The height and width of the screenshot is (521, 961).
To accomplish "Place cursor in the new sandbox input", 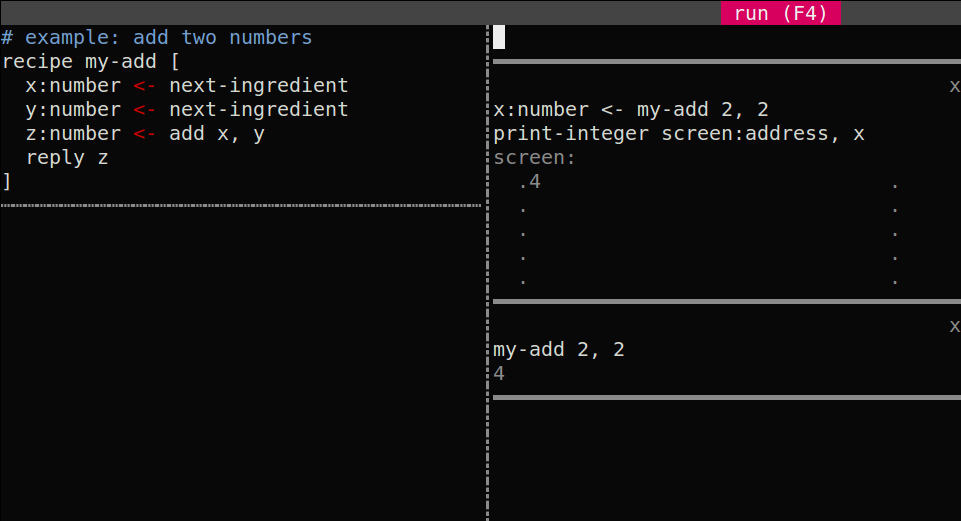I will click(x=726, y=37).
